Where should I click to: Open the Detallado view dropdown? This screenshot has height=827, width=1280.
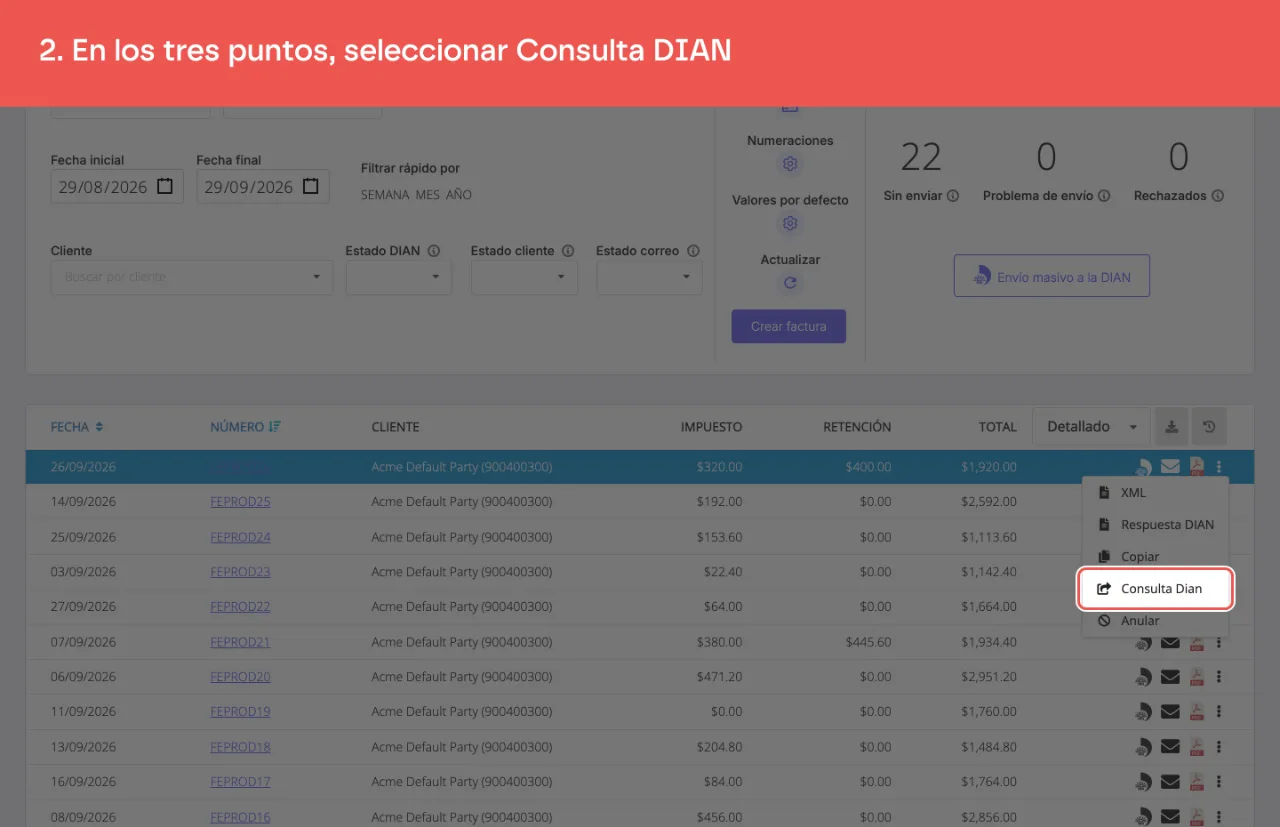[x=1091, y=427]
